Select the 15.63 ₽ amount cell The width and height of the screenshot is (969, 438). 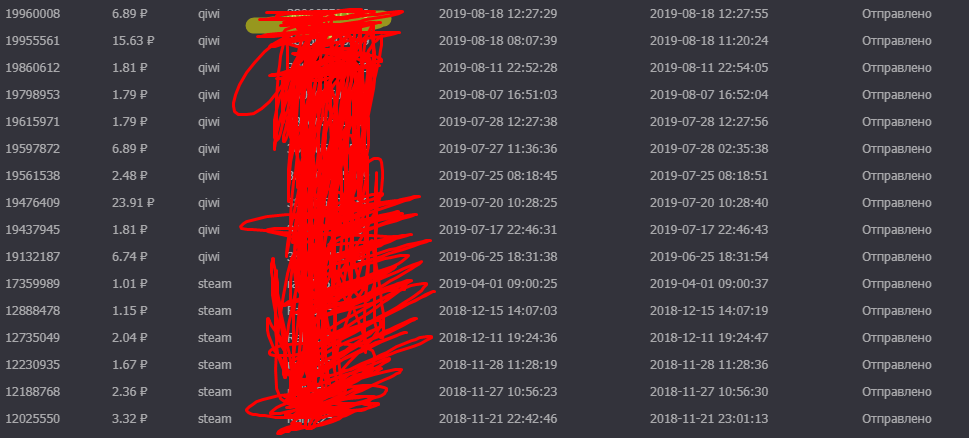click(x=133, y=41)
